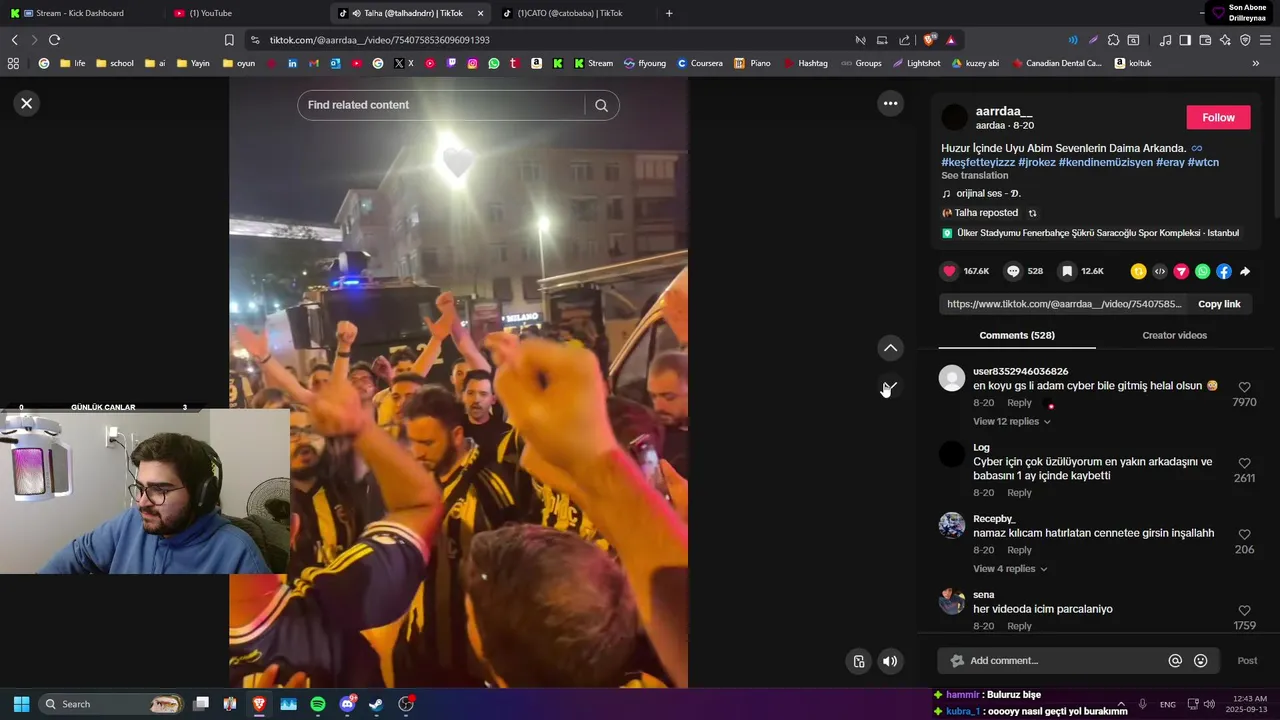Open a new browser tab

[x=669, y=13]
